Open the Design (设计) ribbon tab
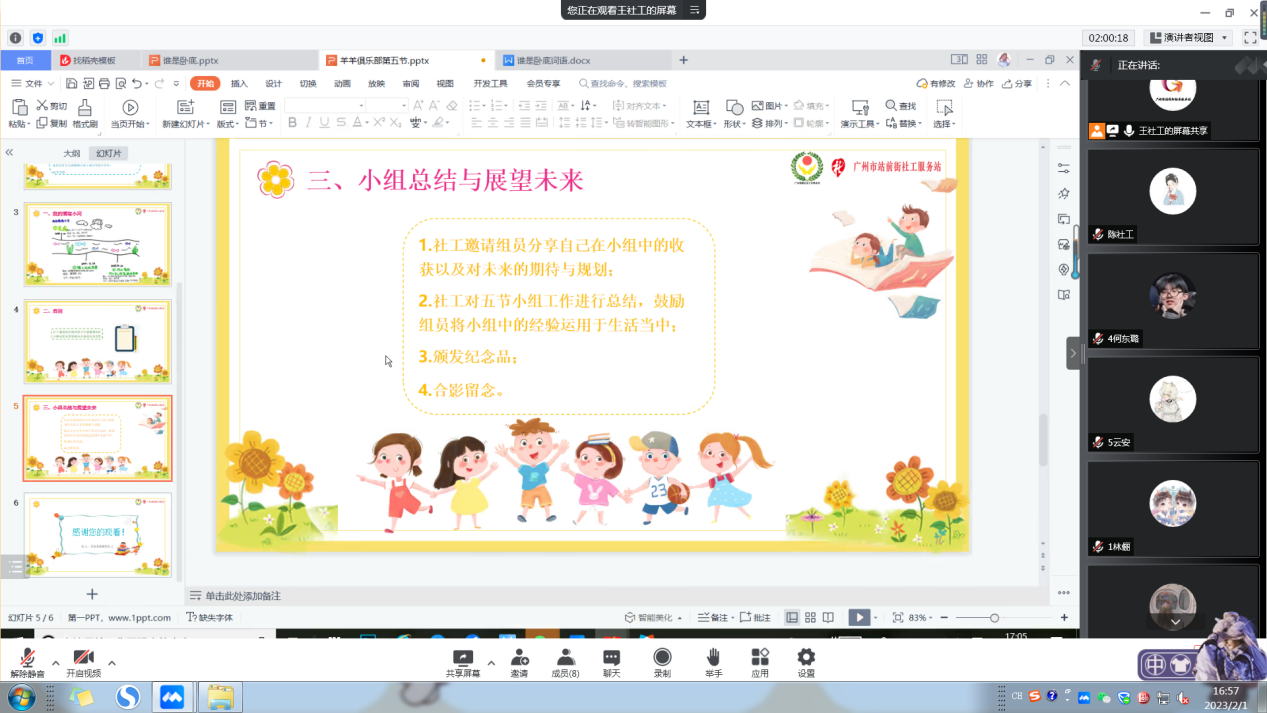Image resolution: width=1267 pixels, height=713 pixels. click(273, 84)
